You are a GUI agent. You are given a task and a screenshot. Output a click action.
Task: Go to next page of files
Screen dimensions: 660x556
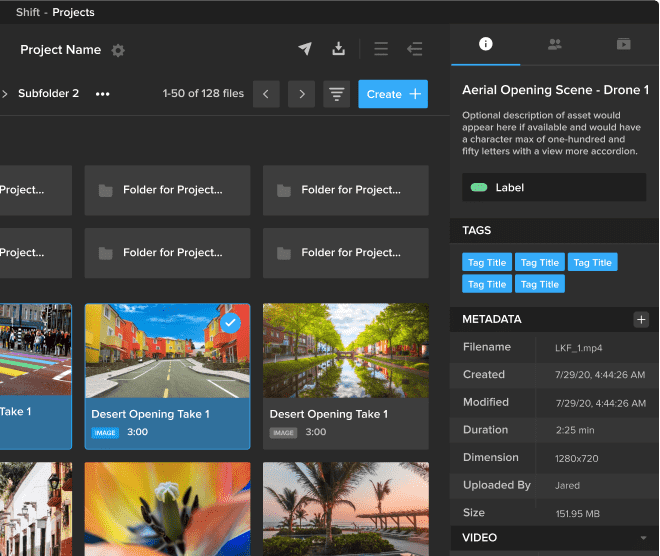301,94
